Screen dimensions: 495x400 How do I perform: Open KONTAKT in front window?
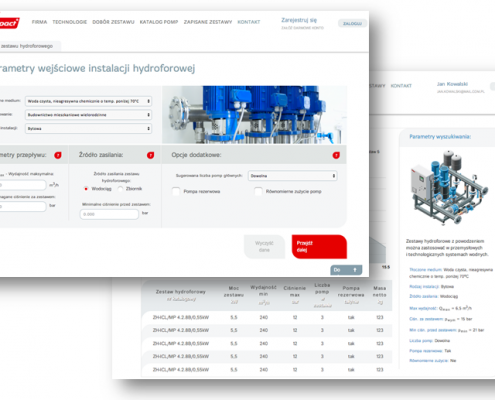[x=249, y=22]
